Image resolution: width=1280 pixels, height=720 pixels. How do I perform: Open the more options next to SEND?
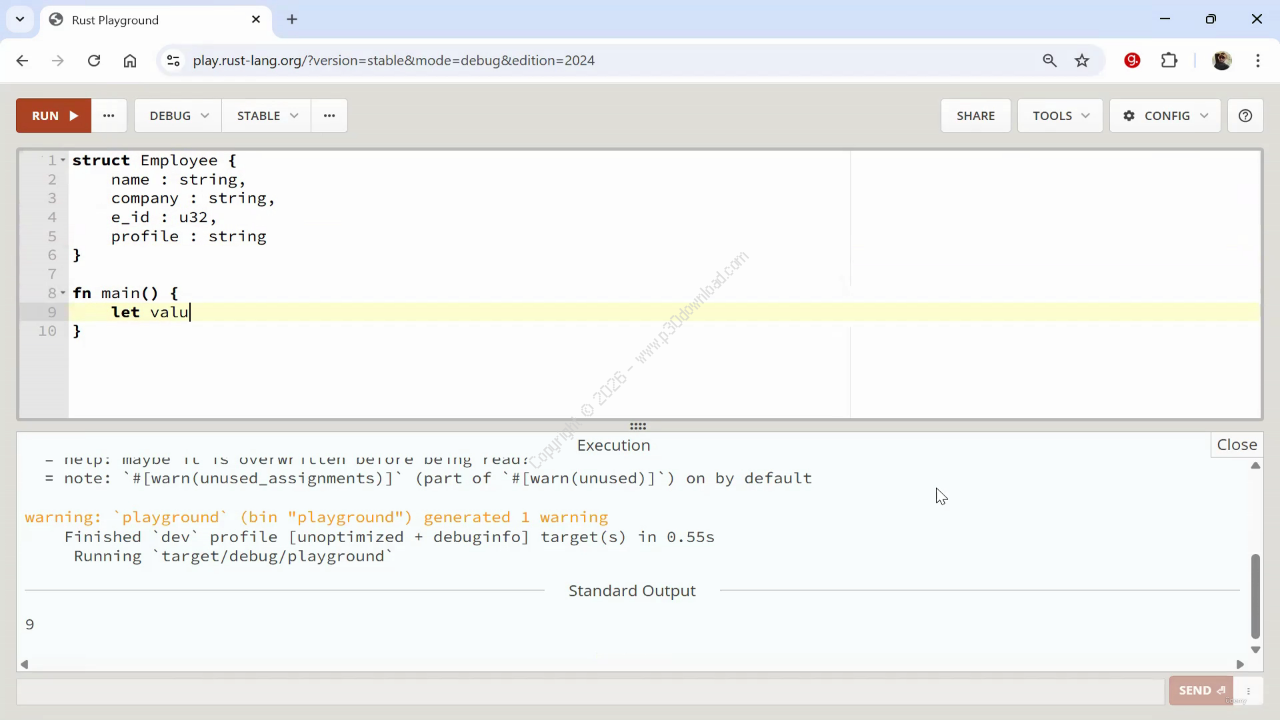1248,691
